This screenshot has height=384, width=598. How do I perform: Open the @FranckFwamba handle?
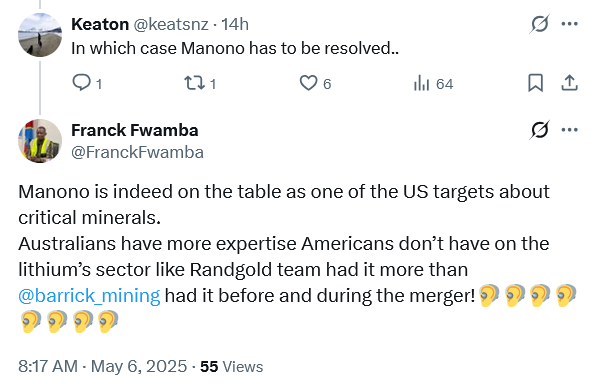(137, 152)
